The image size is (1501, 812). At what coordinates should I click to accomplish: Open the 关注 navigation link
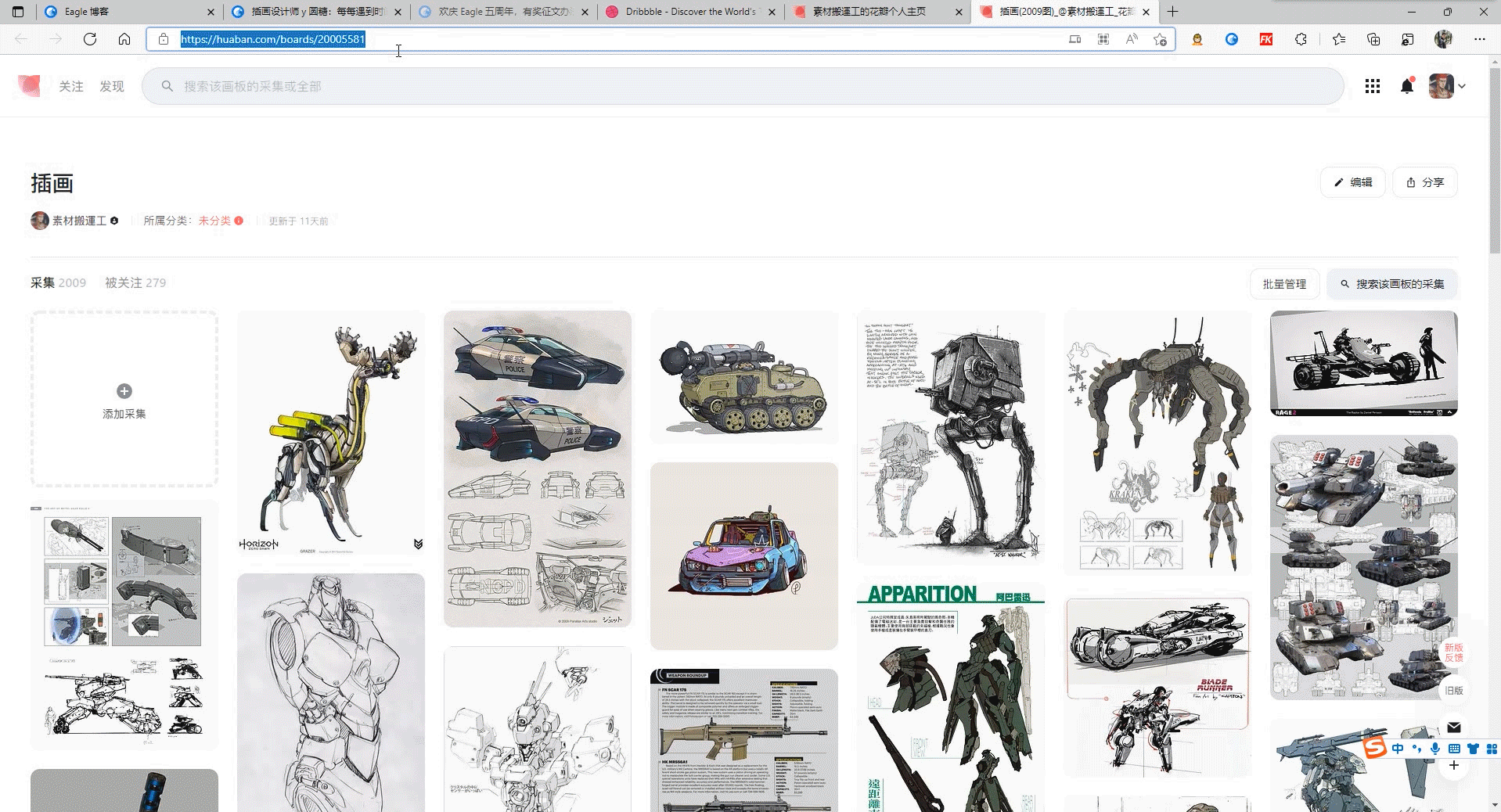pyautogui.click(x=71, y=86)
